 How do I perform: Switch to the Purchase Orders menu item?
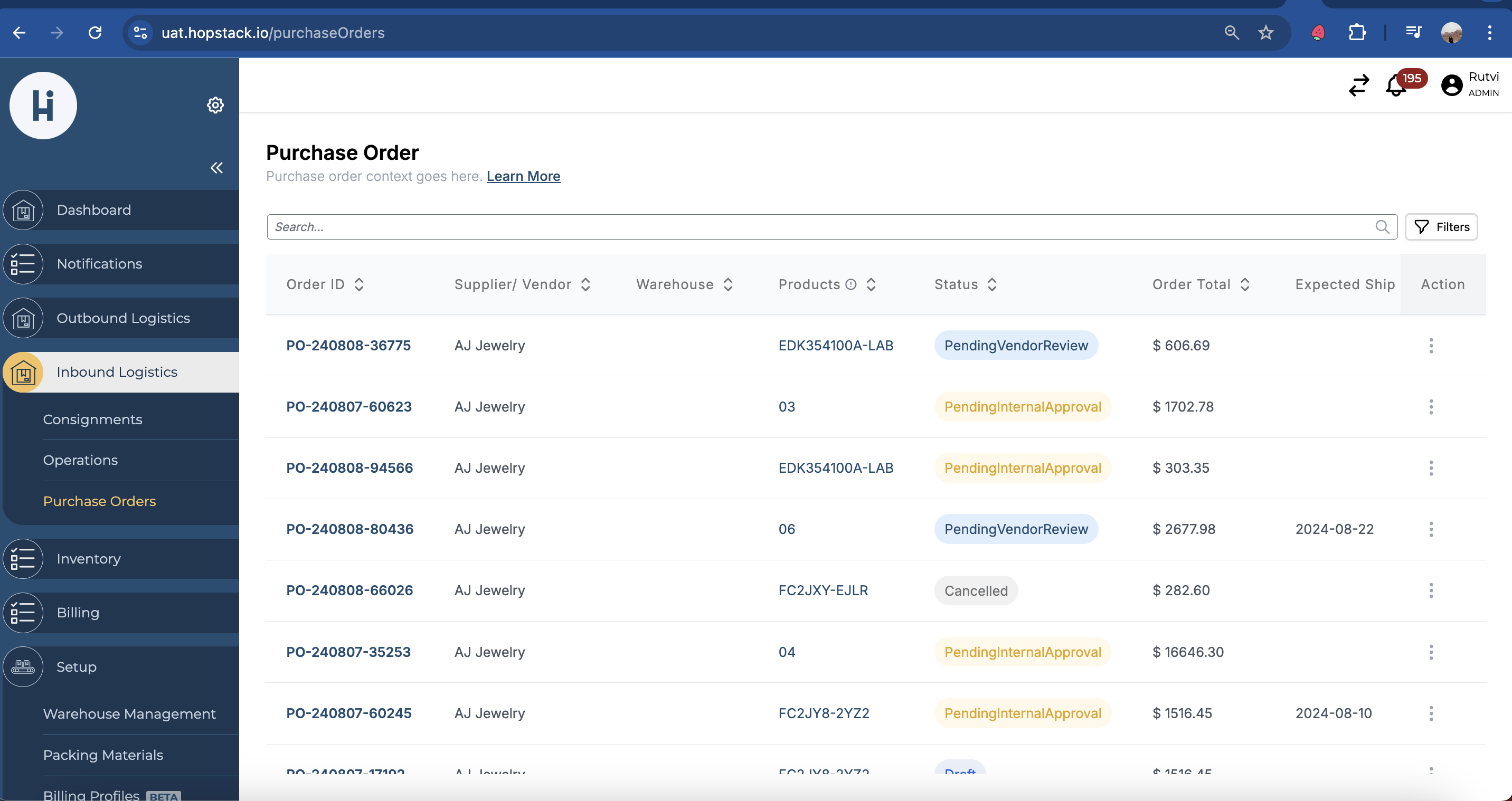click(99, 501)
